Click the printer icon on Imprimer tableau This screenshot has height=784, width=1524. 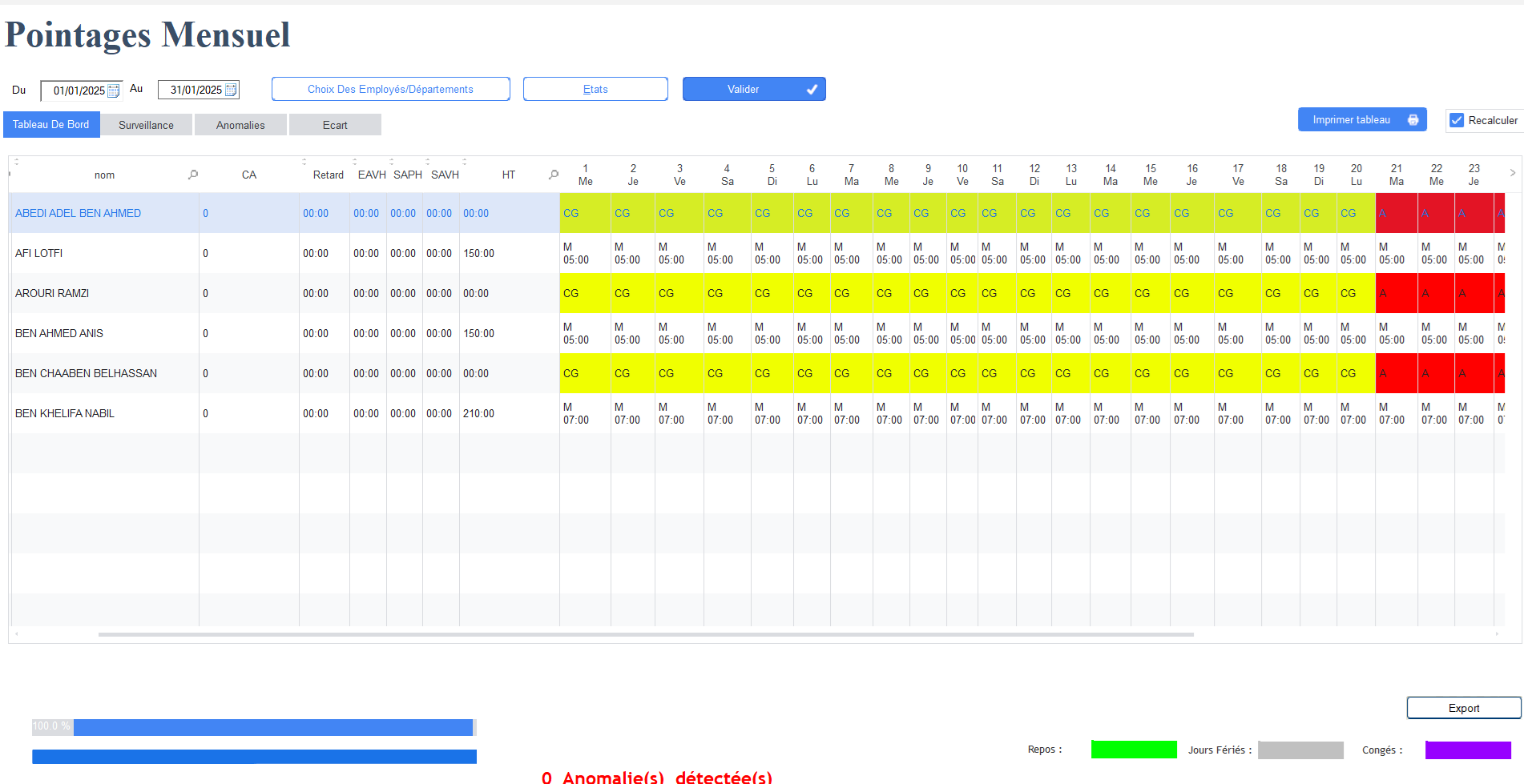click(1413, 120)
